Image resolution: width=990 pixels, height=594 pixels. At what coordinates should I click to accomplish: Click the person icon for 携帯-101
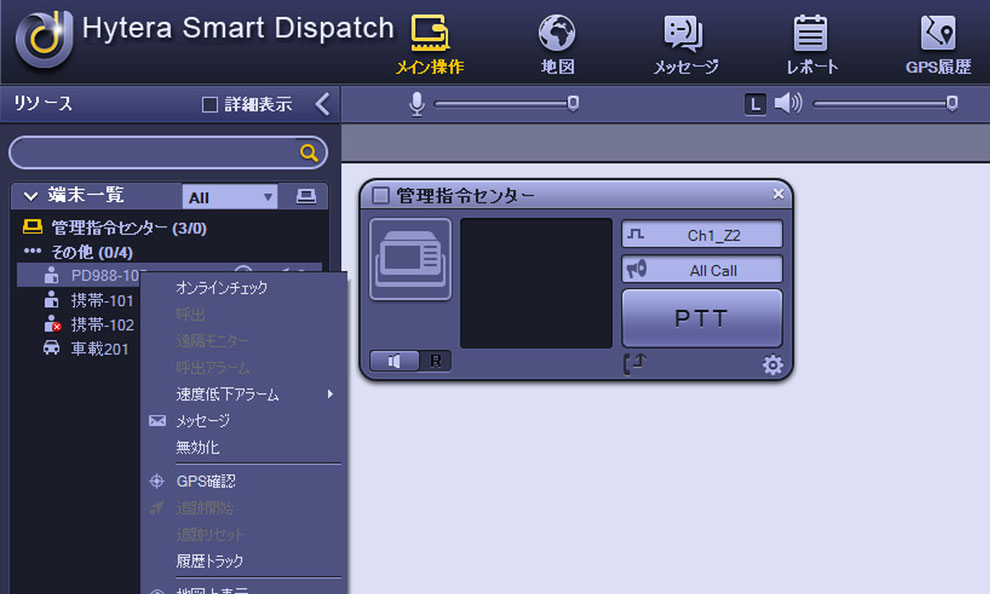point(51,300)
